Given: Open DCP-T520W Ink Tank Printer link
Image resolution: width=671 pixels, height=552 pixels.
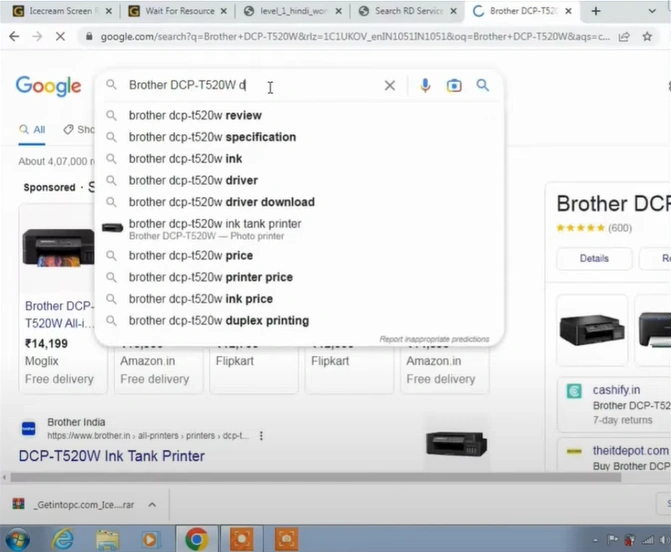Looking at the screenshot, I should tap(111, 456).
